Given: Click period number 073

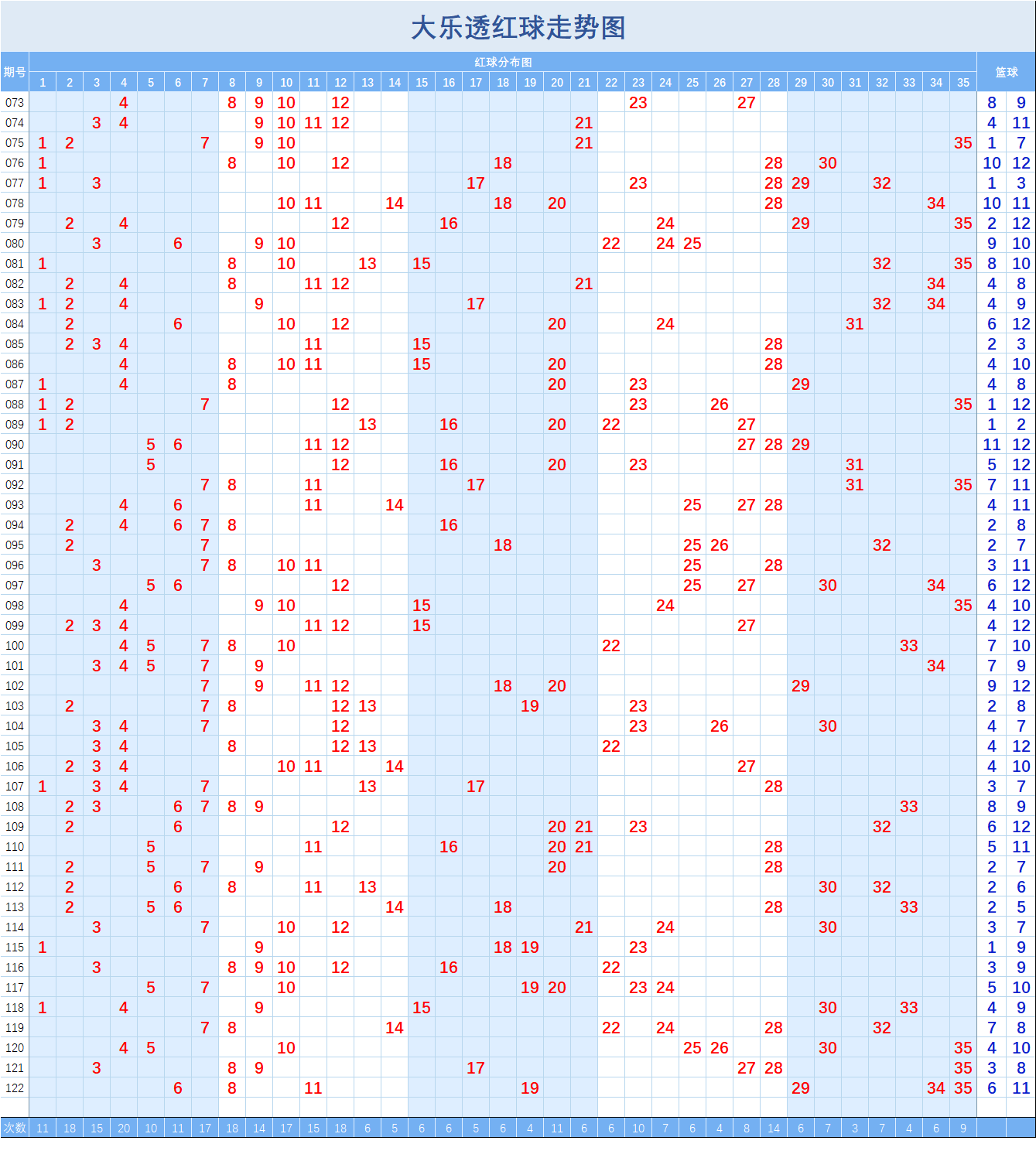Looking at the screenshot, I should (15, 103).
